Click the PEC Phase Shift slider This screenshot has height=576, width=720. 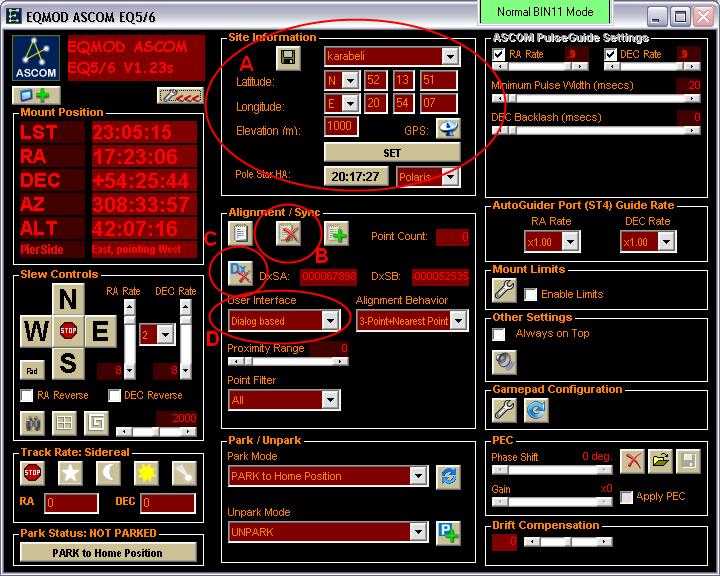pyautogui.click(x=551, y=470)
